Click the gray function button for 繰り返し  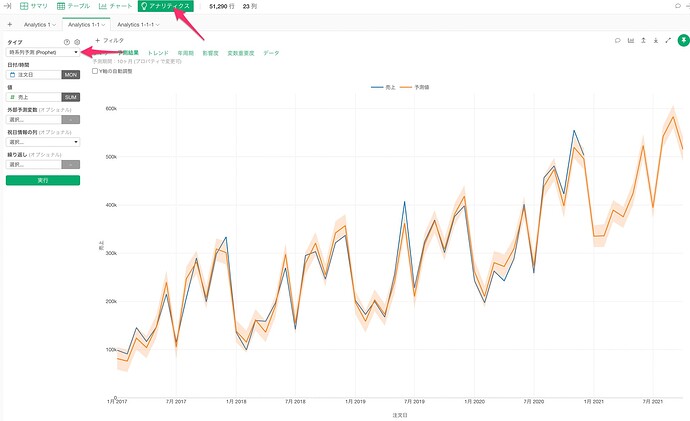(71, 165)
